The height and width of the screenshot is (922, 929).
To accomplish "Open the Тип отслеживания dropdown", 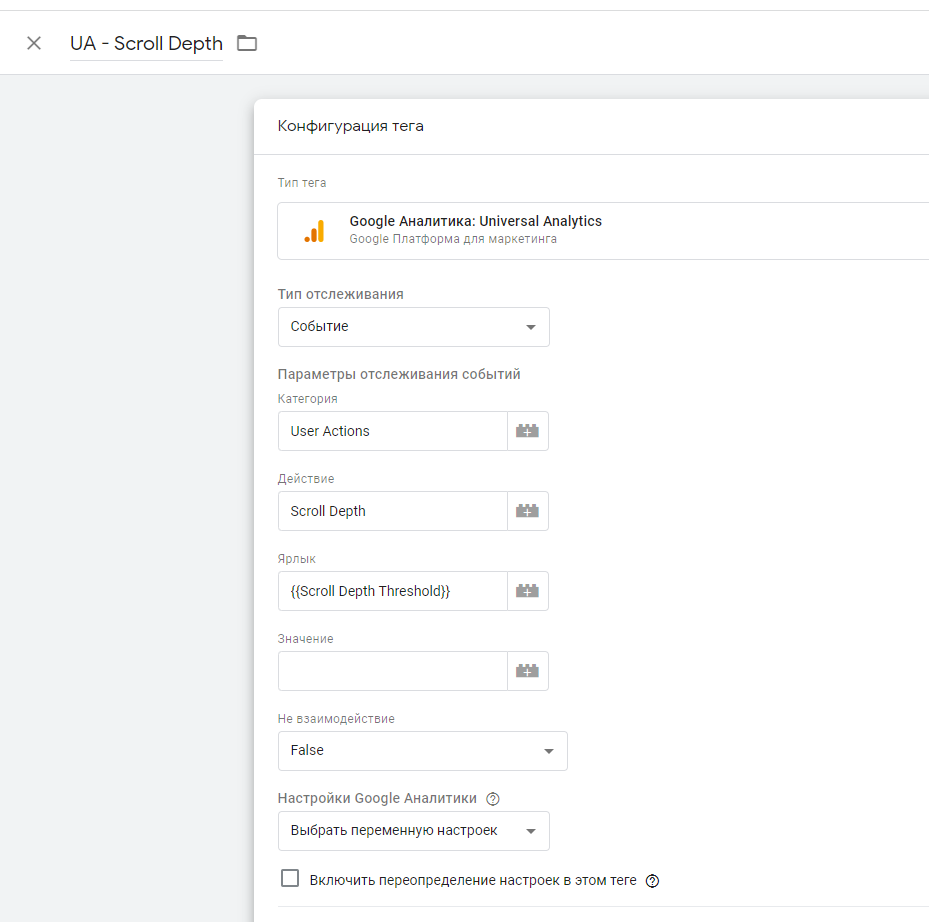I will click(x=413, y=327).
